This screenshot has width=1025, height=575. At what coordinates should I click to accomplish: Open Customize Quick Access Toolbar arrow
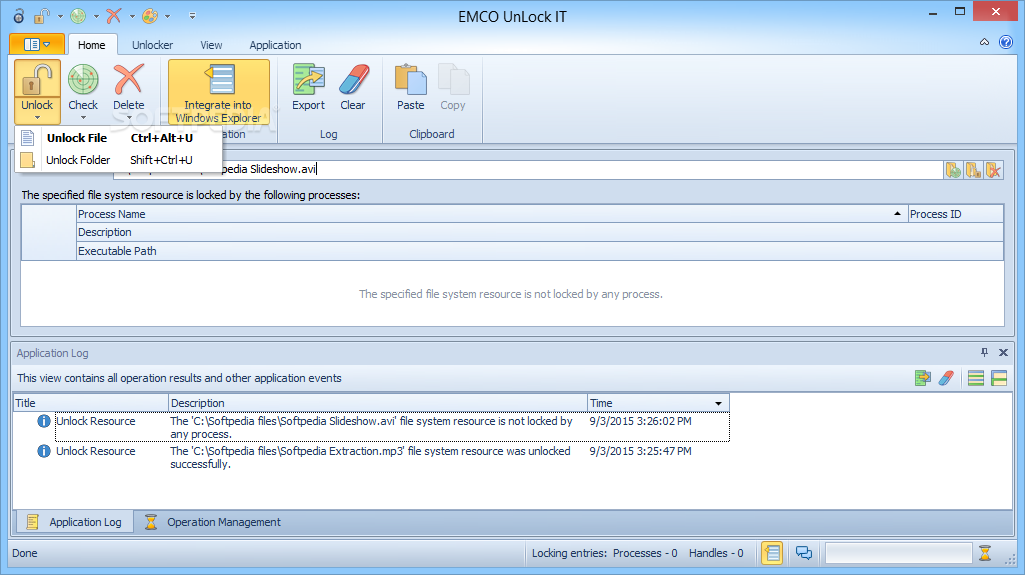tap(192, 16)
